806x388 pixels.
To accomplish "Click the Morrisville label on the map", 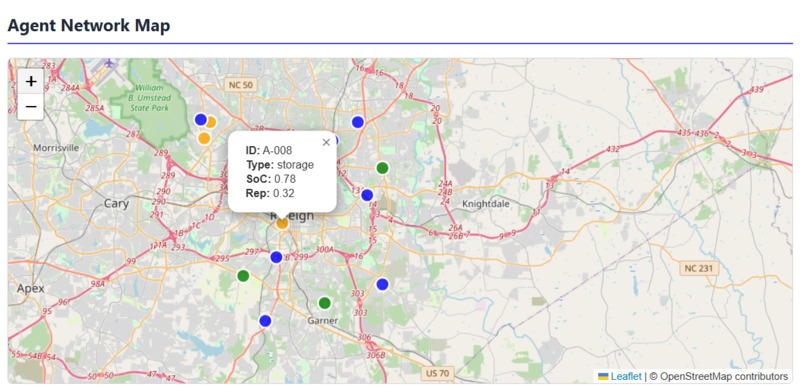I will [57, 148].
